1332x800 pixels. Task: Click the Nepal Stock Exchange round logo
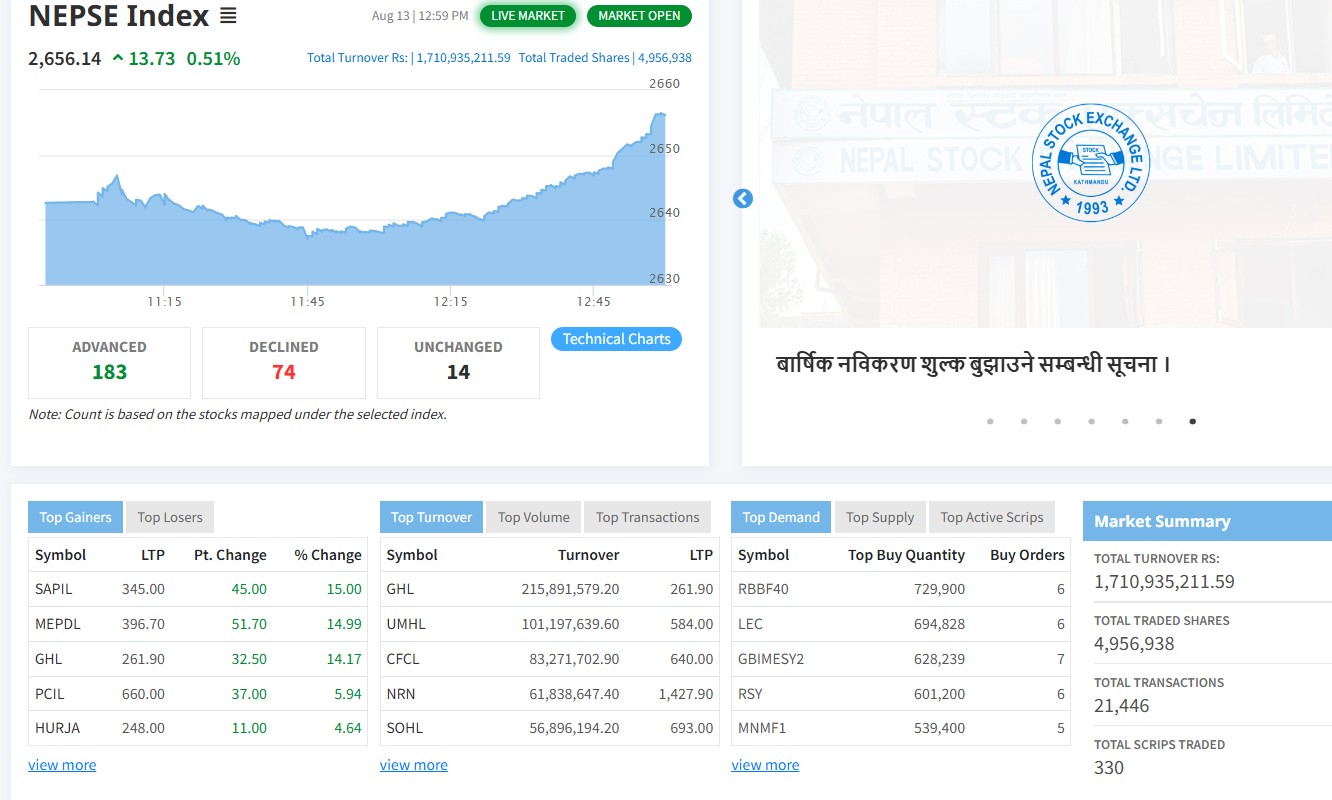(x=1090, y=162)
